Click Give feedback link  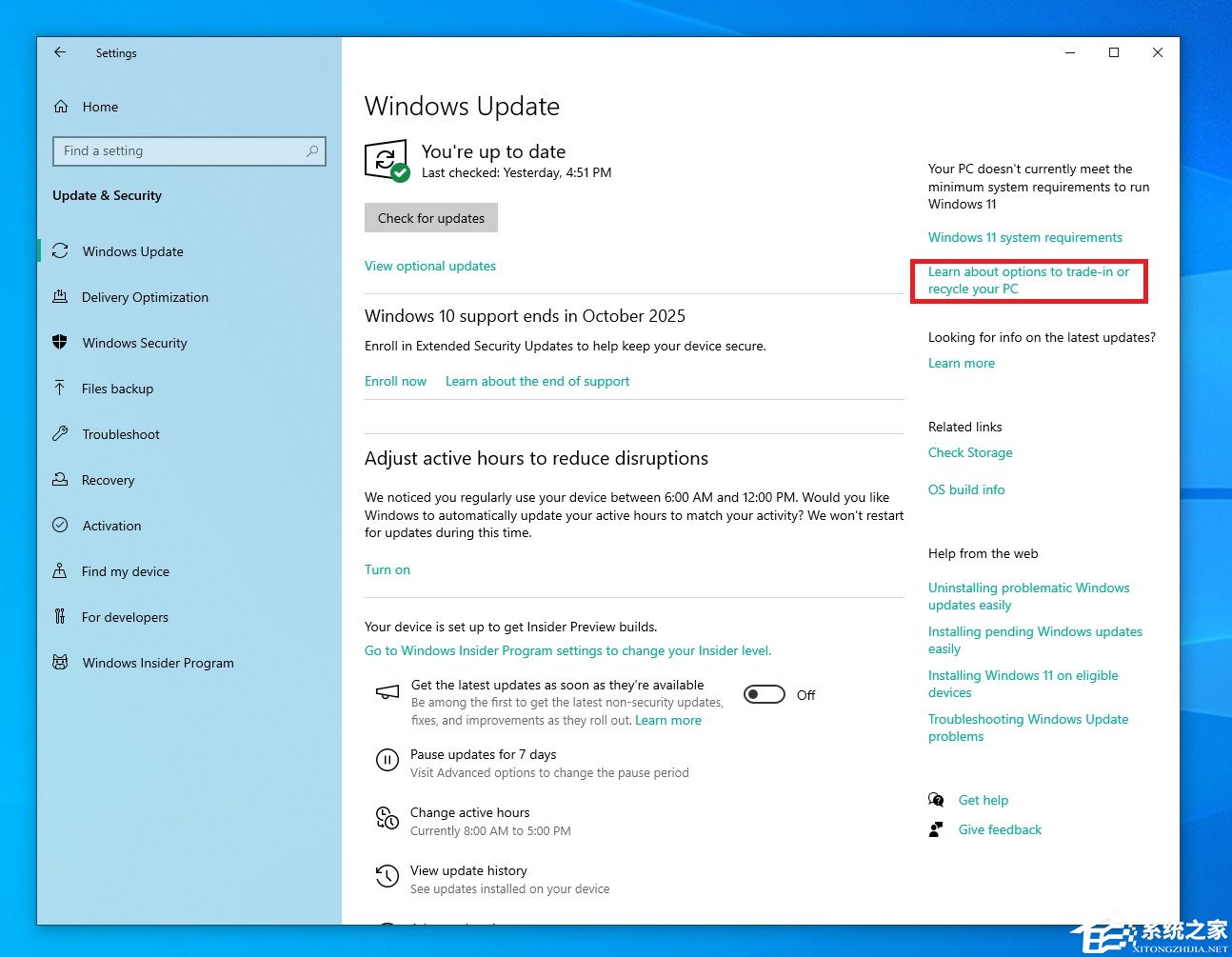point(1000,829)
